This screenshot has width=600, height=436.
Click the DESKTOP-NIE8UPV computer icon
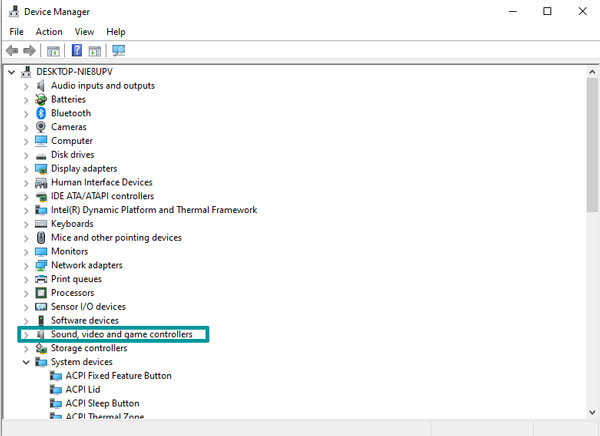point(26,72)
